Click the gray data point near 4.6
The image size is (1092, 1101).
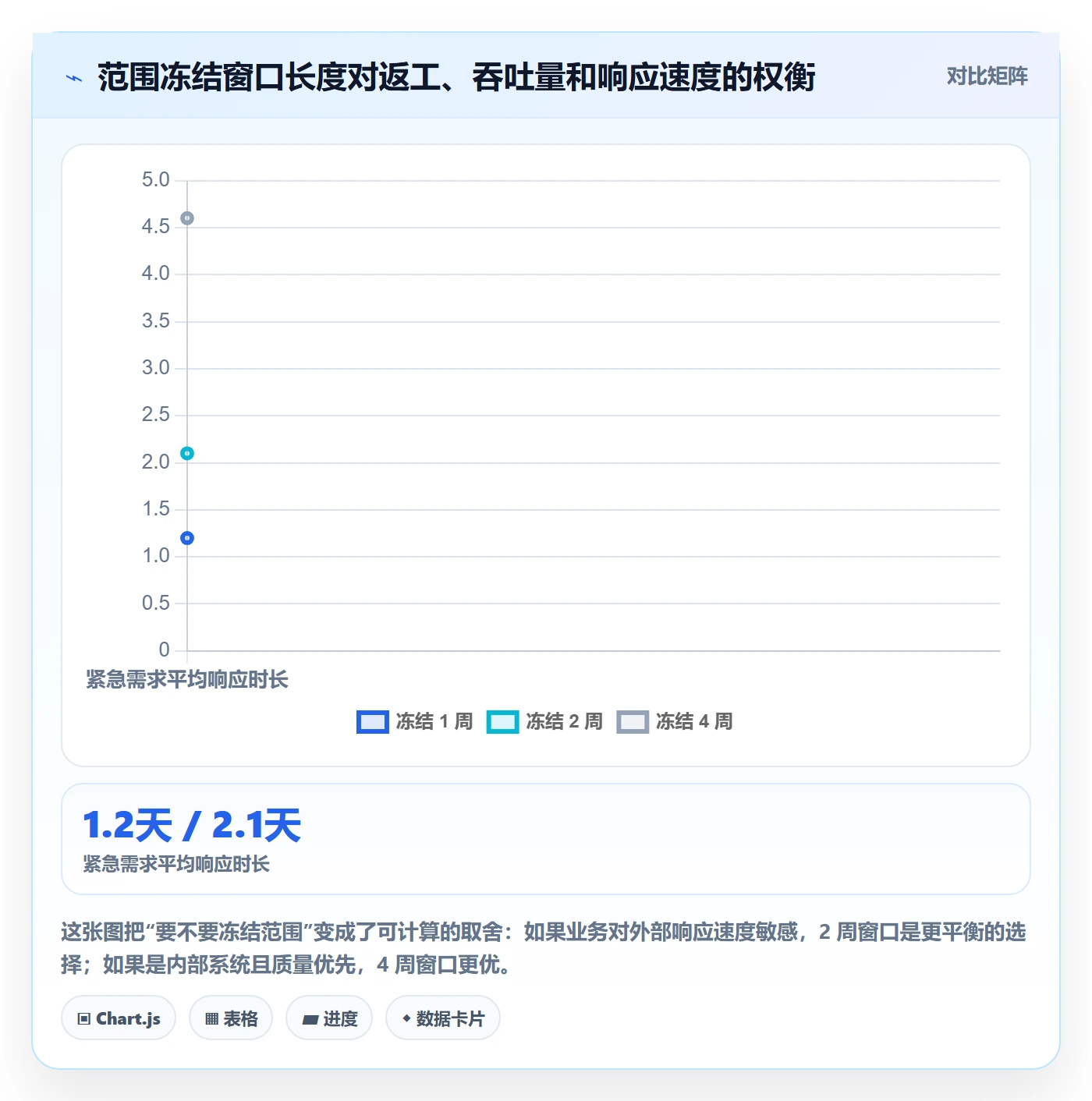pyautogui.click(x=187, y=218)
